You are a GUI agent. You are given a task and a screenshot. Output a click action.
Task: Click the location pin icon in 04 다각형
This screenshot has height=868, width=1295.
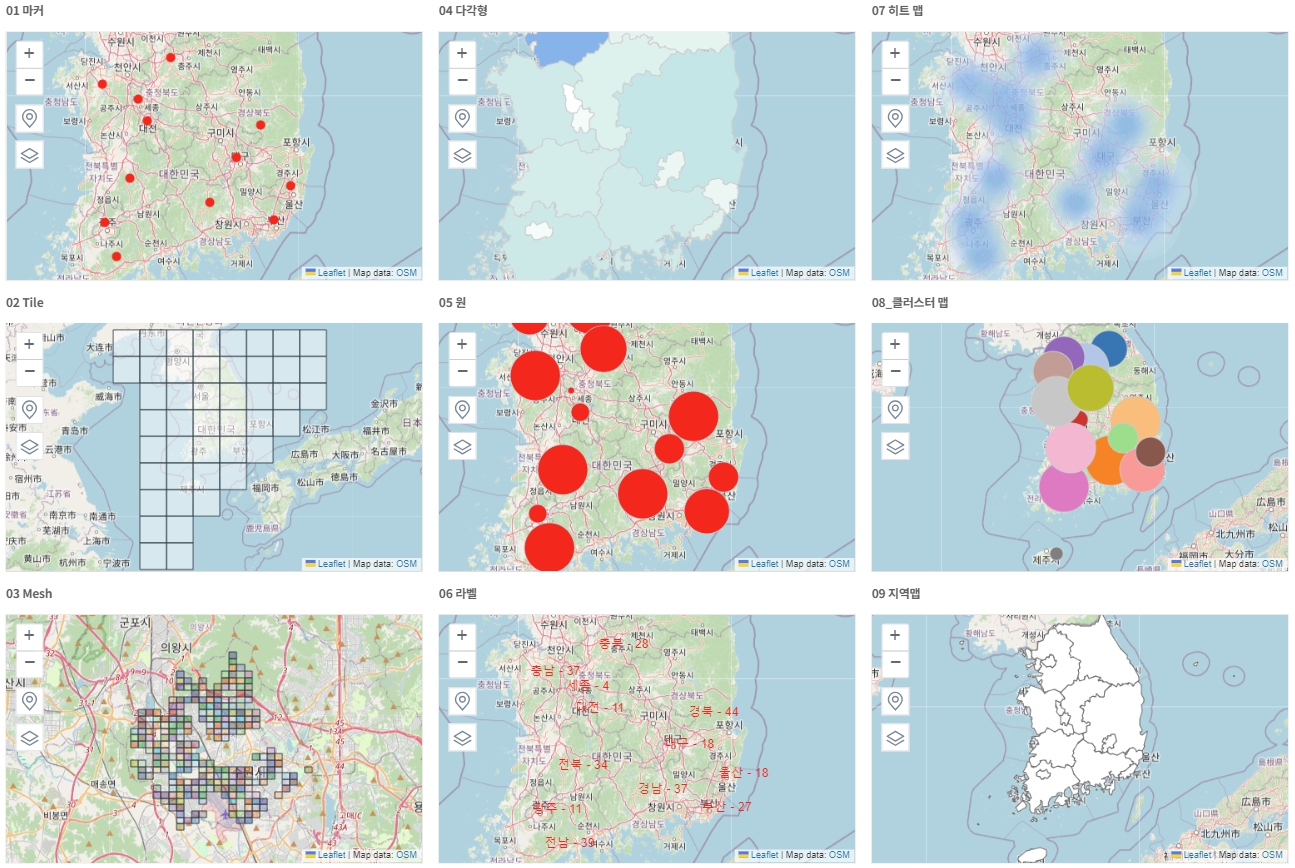[462, 118]
